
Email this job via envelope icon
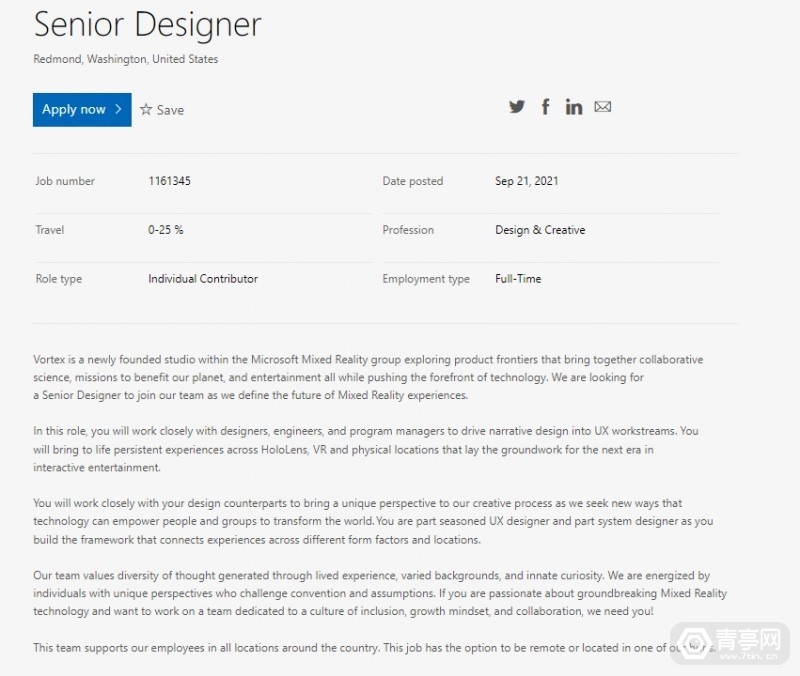click(602, 107)
